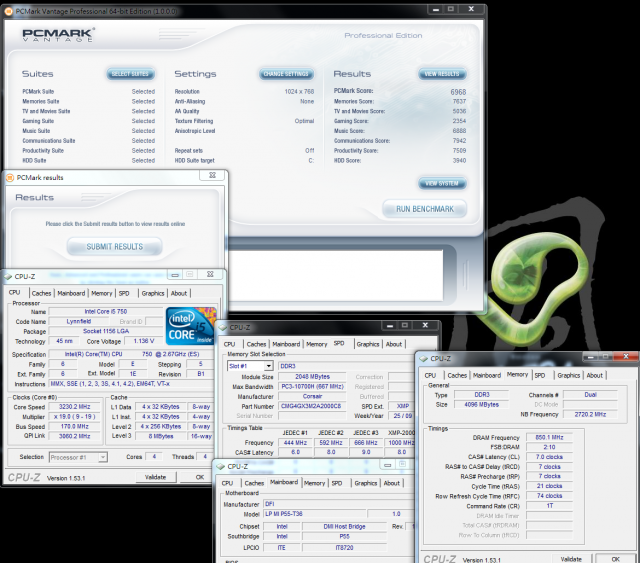Click the View System button

442,184
